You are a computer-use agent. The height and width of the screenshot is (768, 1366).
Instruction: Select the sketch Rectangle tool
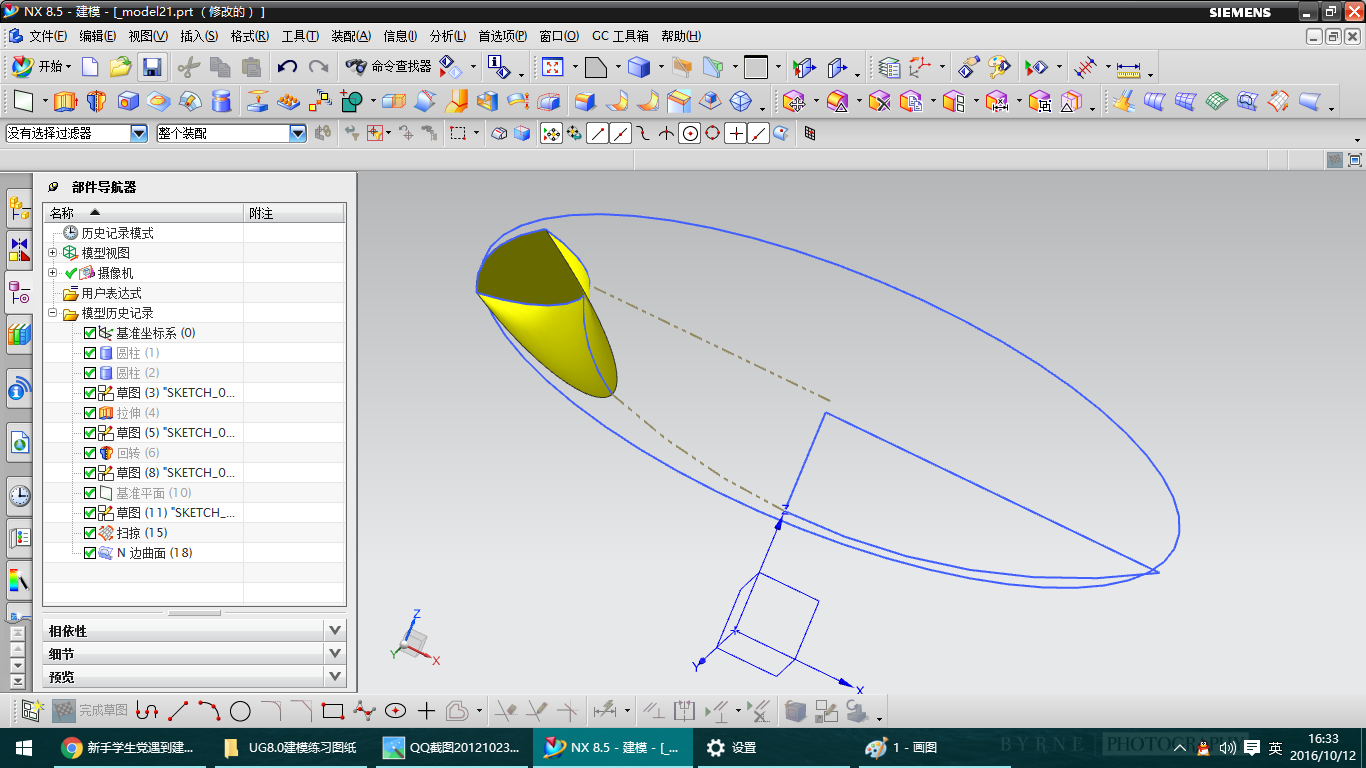coord(333,711)
